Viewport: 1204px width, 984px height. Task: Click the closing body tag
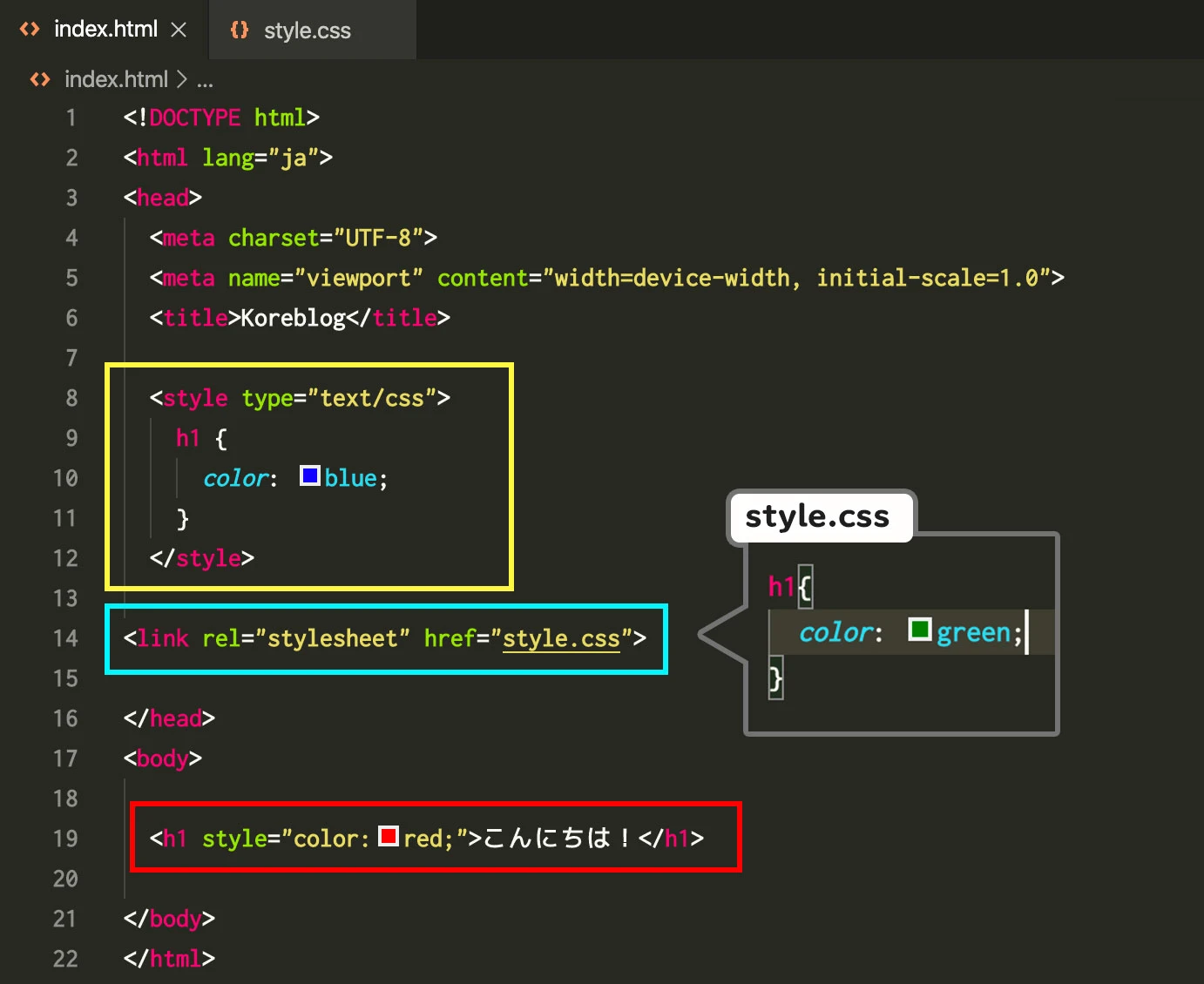coord(169,919)
